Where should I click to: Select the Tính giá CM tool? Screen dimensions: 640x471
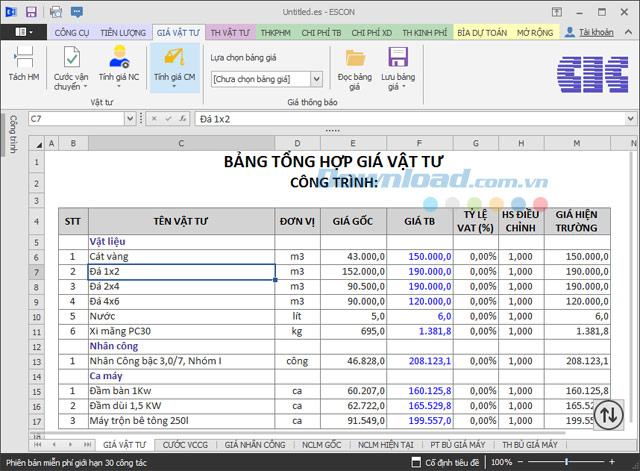(x=174, y=58)
